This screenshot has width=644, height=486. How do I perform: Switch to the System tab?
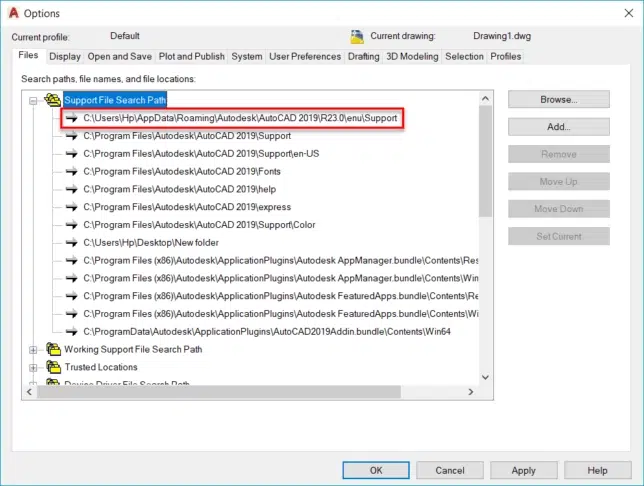[x=246, y=56]
